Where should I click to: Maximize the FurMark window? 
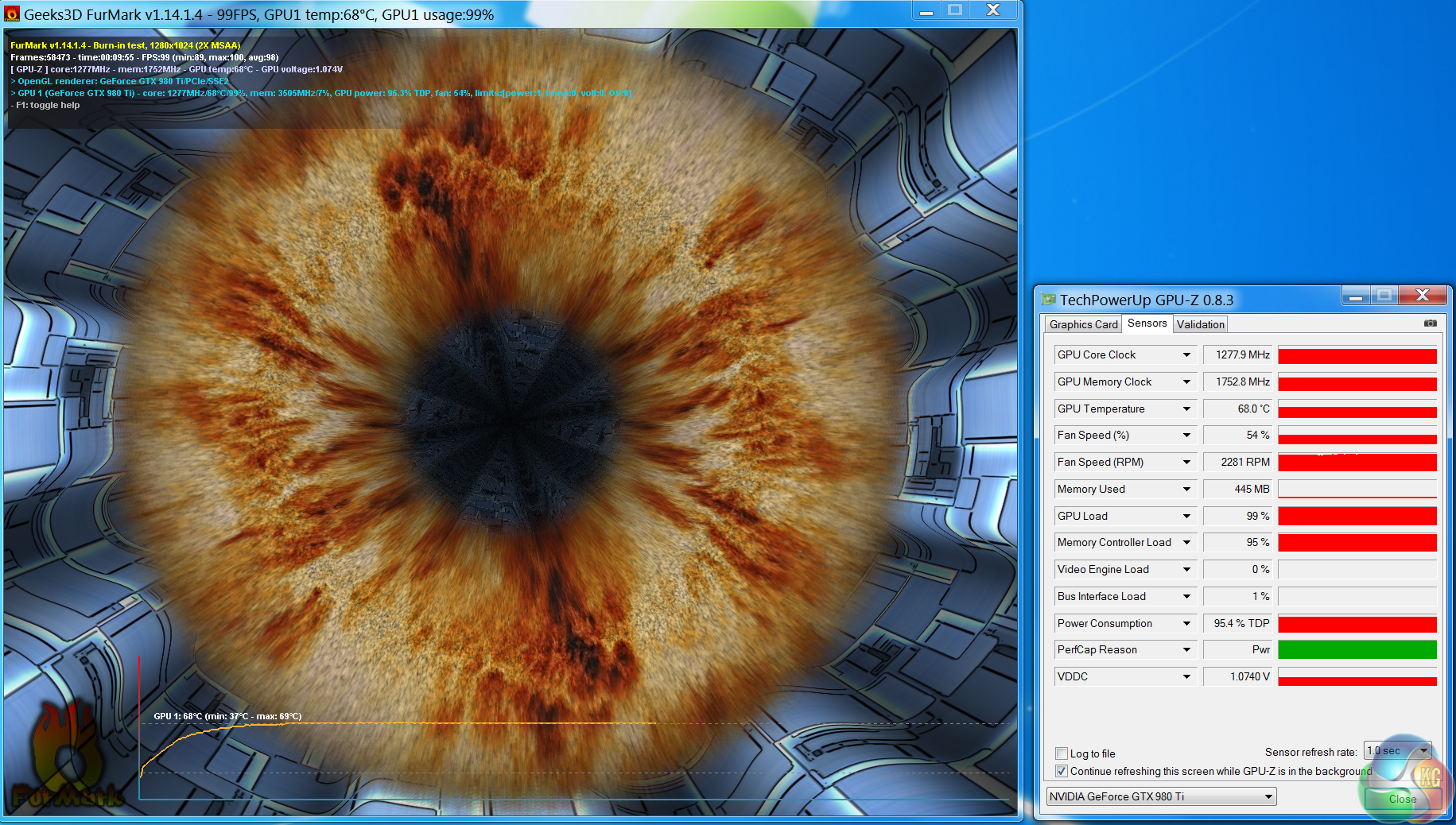pos(955,10)
